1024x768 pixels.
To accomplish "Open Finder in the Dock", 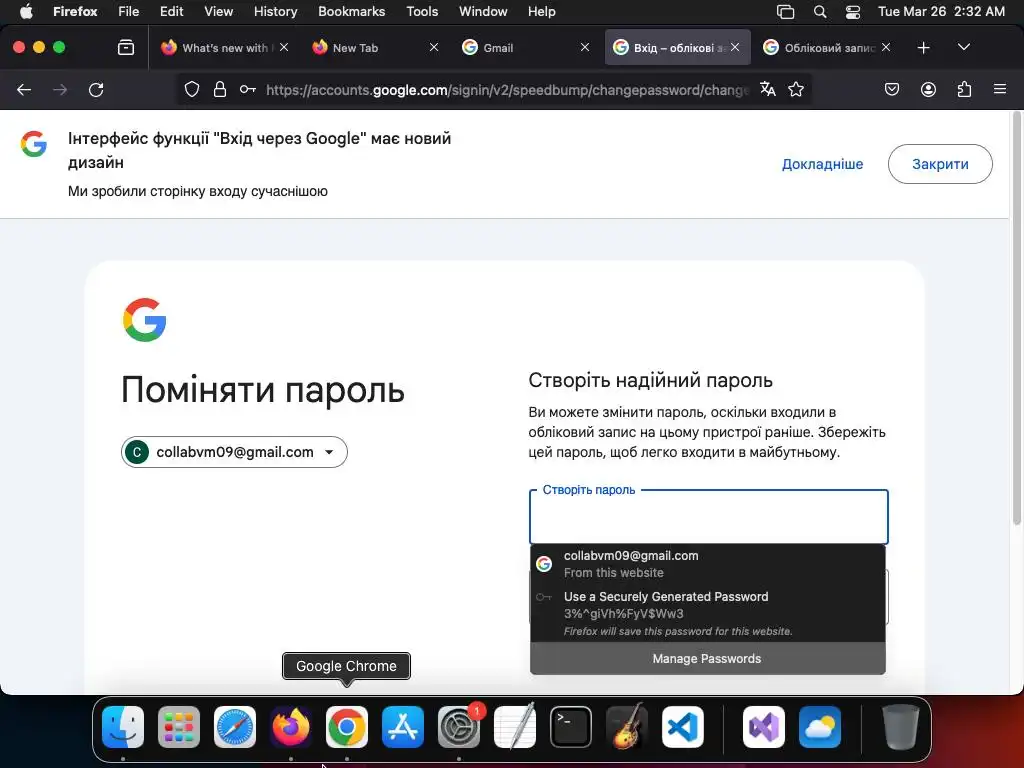I will (123, 726).
